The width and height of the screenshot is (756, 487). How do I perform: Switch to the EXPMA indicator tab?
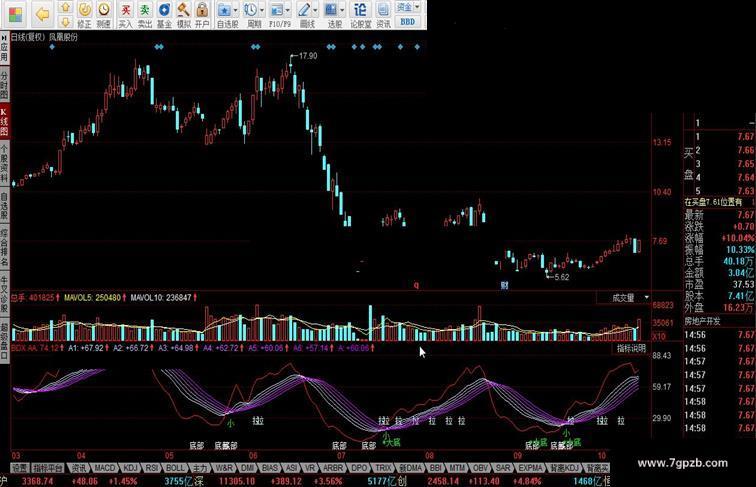[x=531, y=468]
